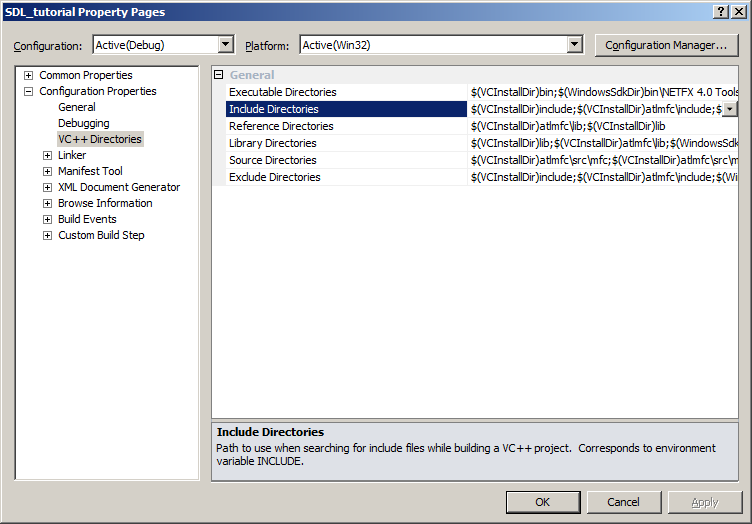The image size is (752, 524).
Task: Click Configuration Properties tree label
Action: 98,91
